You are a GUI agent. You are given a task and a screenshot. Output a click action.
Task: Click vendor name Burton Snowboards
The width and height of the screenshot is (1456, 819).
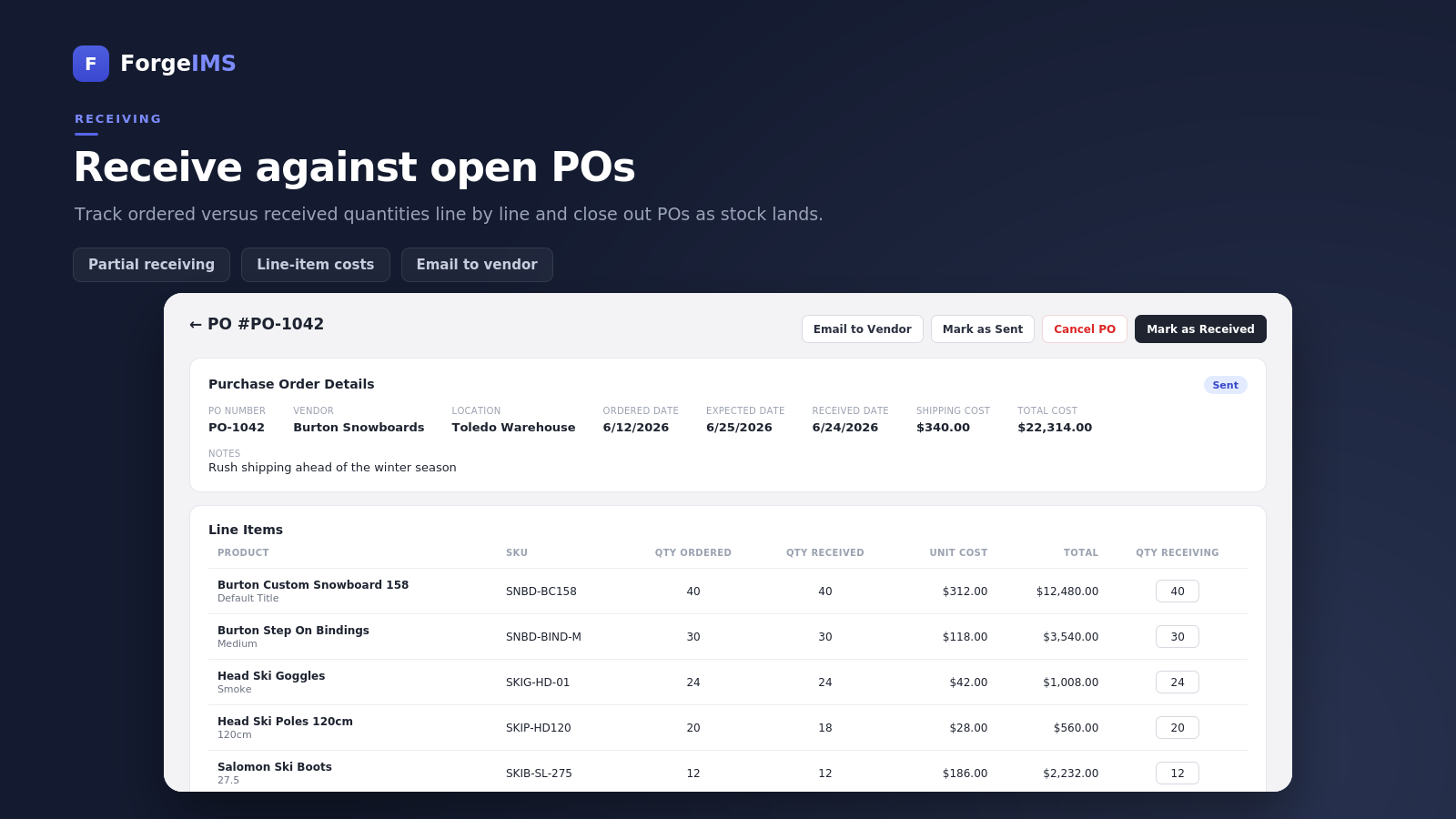[359, 428]
